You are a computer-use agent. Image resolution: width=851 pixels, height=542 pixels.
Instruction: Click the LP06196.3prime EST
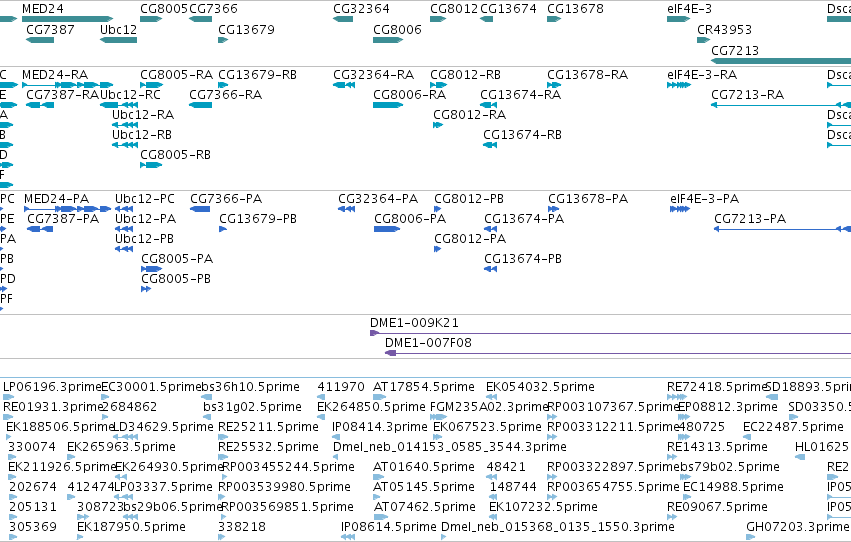(x=9, y=397)
